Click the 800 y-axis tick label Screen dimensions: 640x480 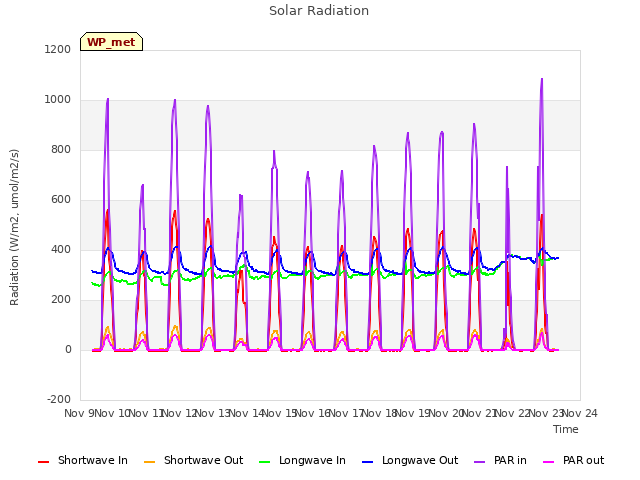tap(61, 149)
